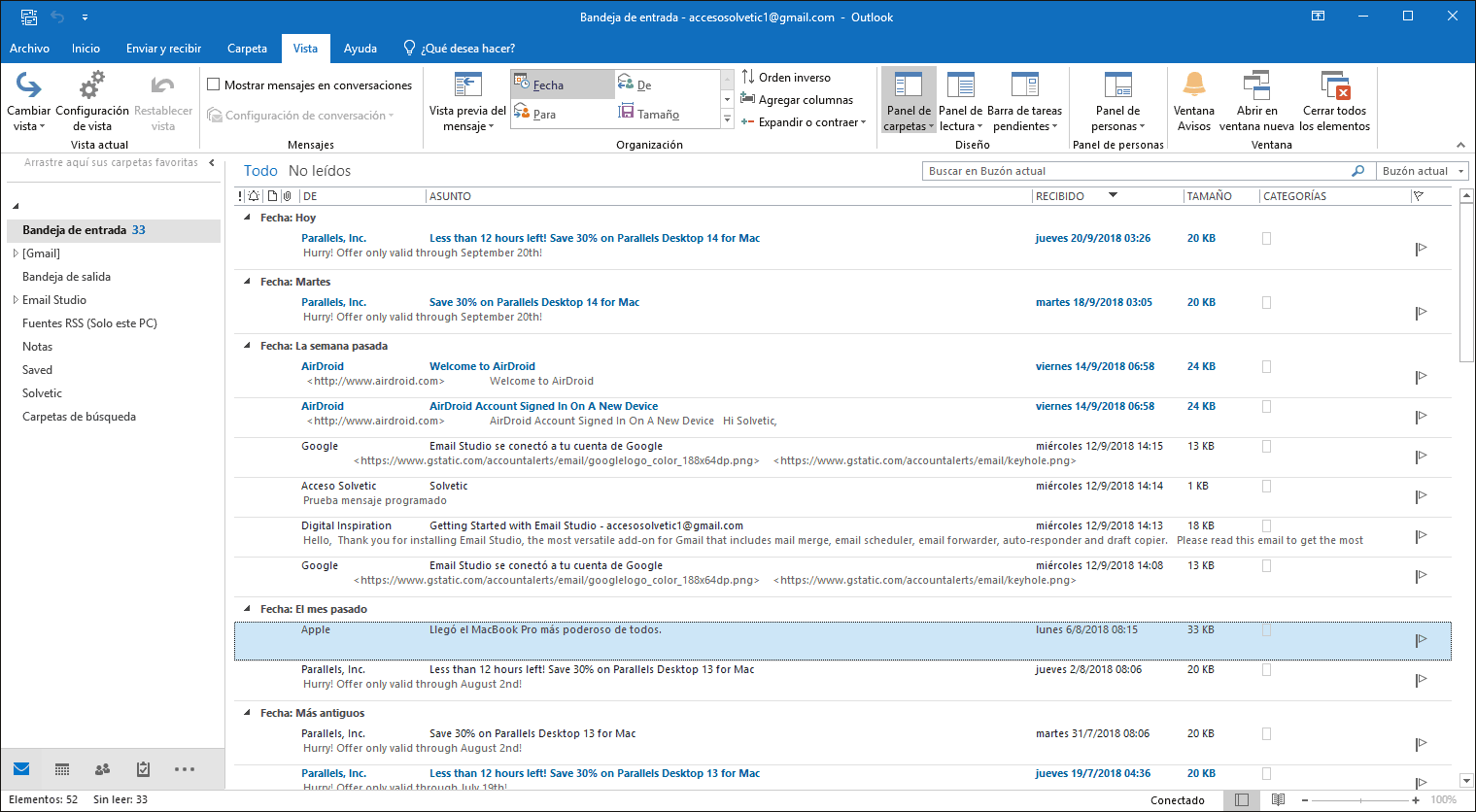Open the Ayuda menu tab
The image size is (1476, 812).
tap(360, 48)
